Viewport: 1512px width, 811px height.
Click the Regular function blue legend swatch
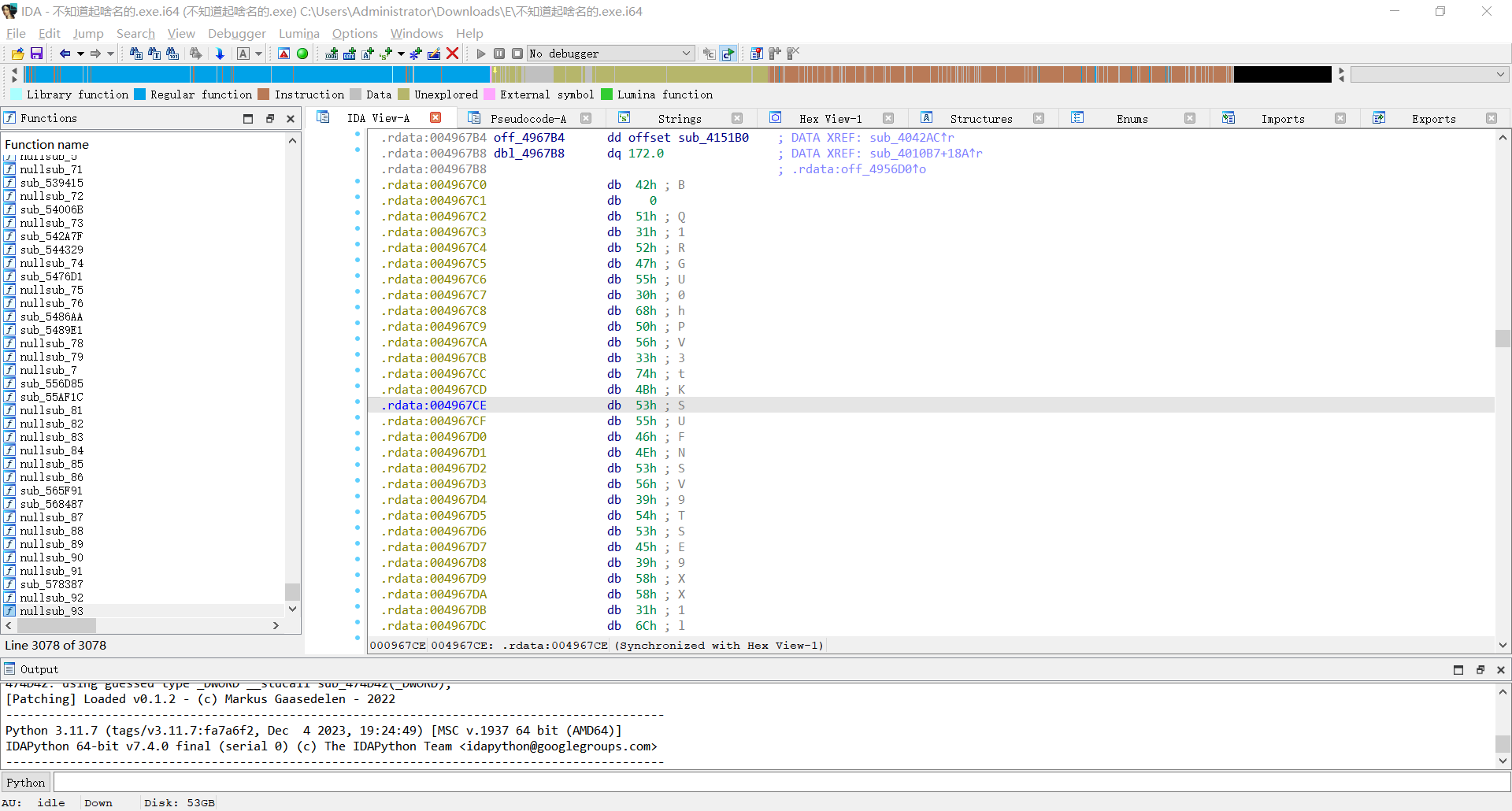139,94
